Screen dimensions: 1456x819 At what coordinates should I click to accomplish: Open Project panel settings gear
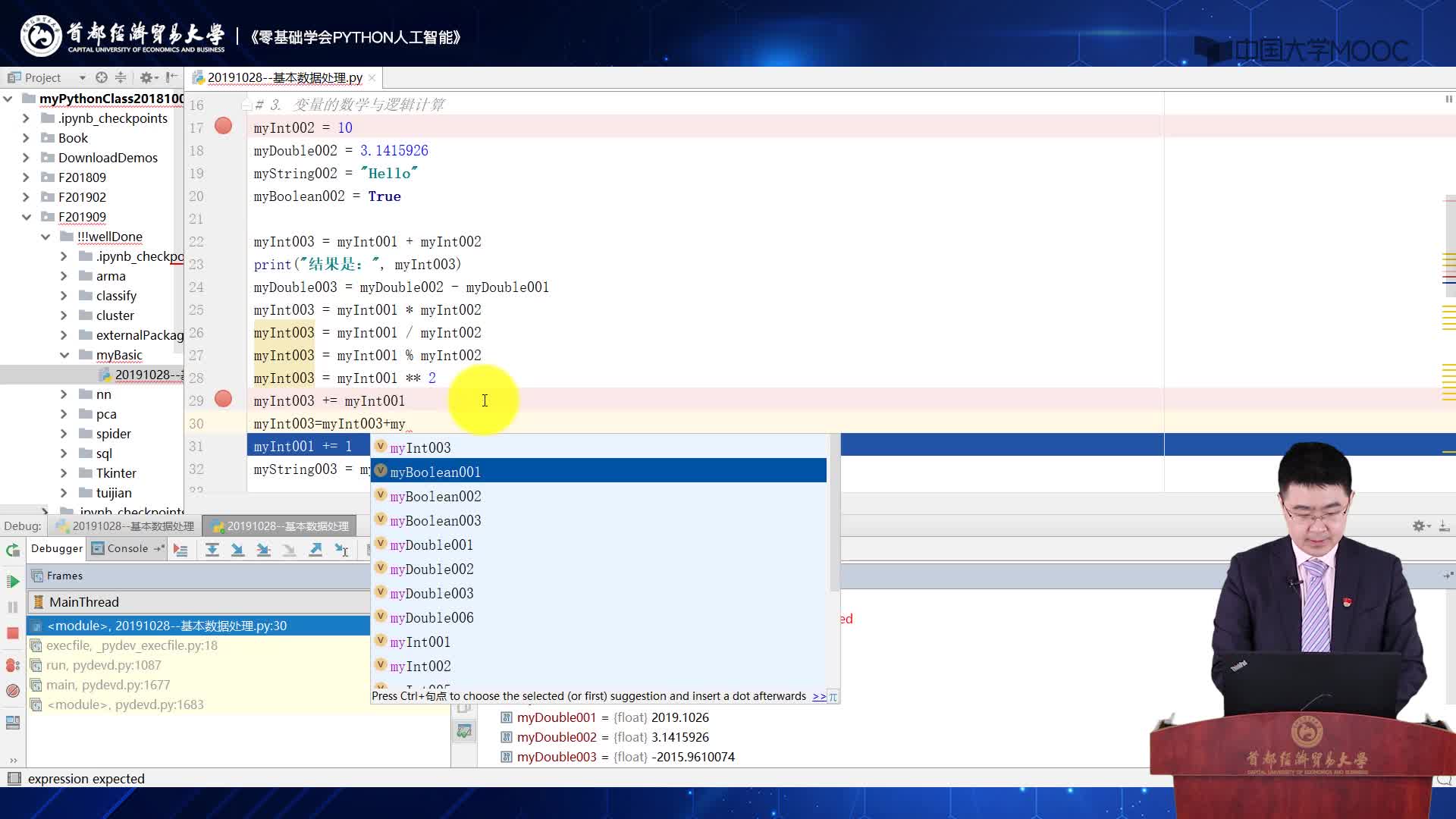tap(147, 77)
